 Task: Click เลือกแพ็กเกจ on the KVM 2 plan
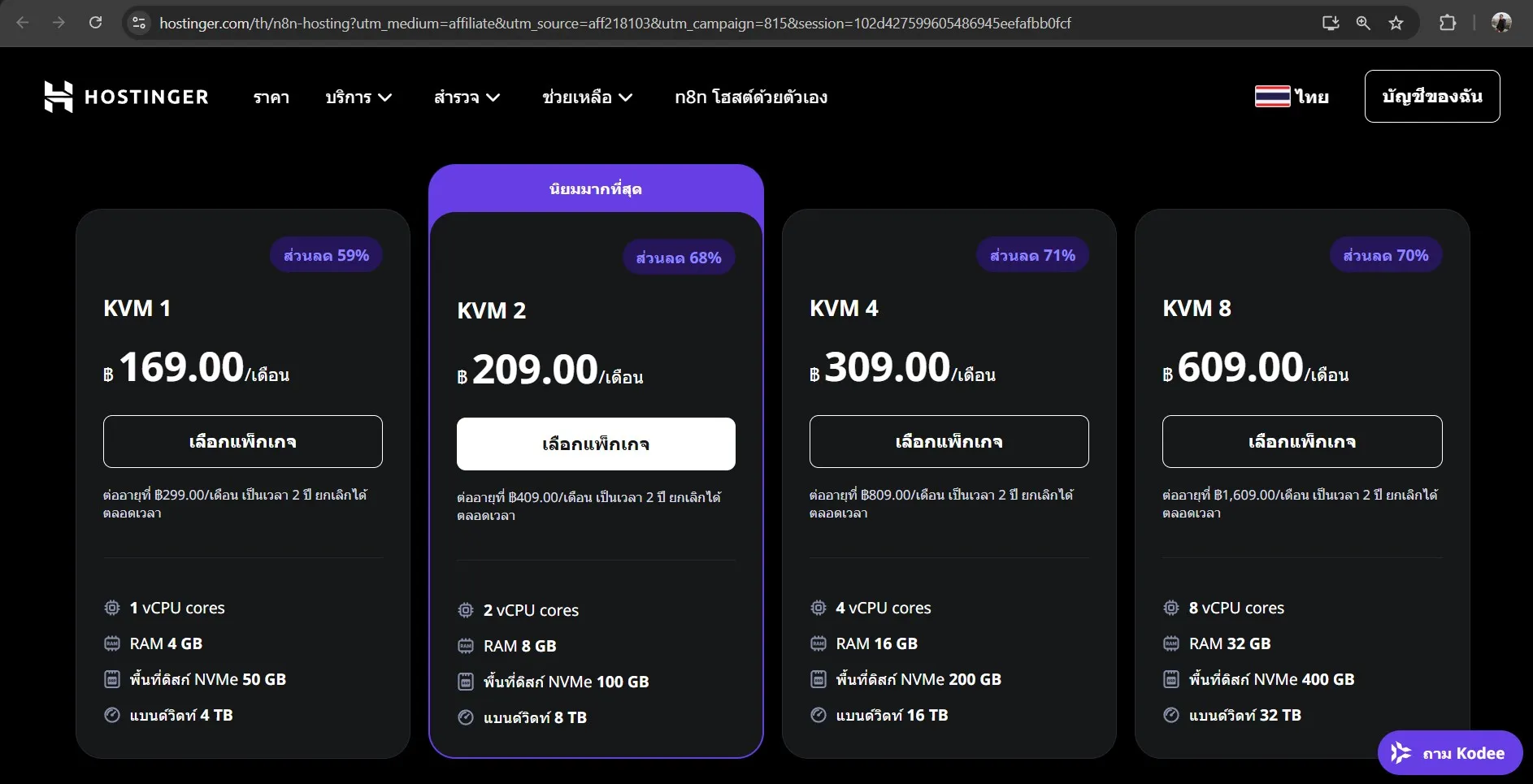[x=595, y=444]
